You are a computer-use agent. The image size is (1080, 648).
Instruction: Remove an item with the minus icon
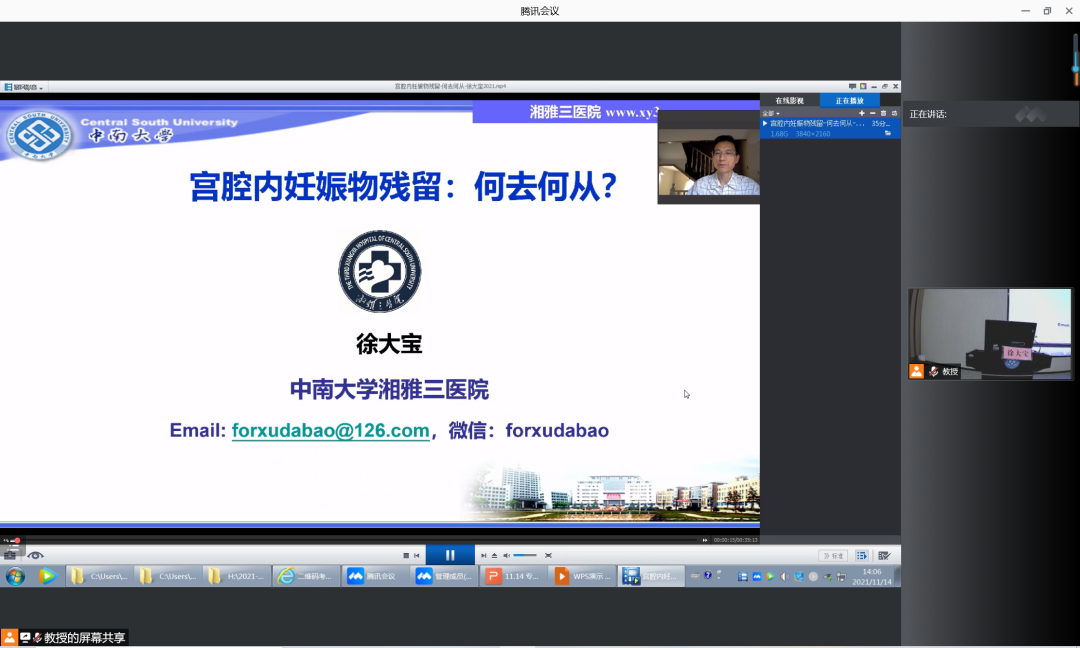[872, 113]
